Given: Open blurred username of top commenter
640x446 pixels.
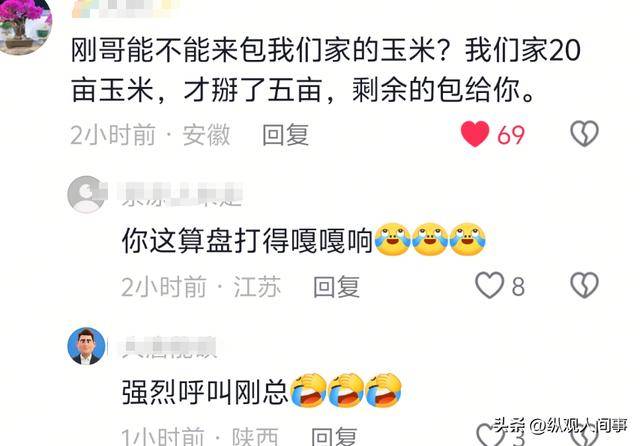Looking at the screenshot, I should pyautogui.click(x=122, y=8).
